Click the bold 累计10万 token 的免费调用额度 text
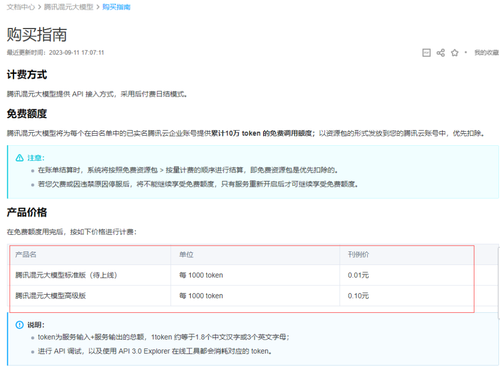This screenshot has width=500, height=369. tap(263, 133)
